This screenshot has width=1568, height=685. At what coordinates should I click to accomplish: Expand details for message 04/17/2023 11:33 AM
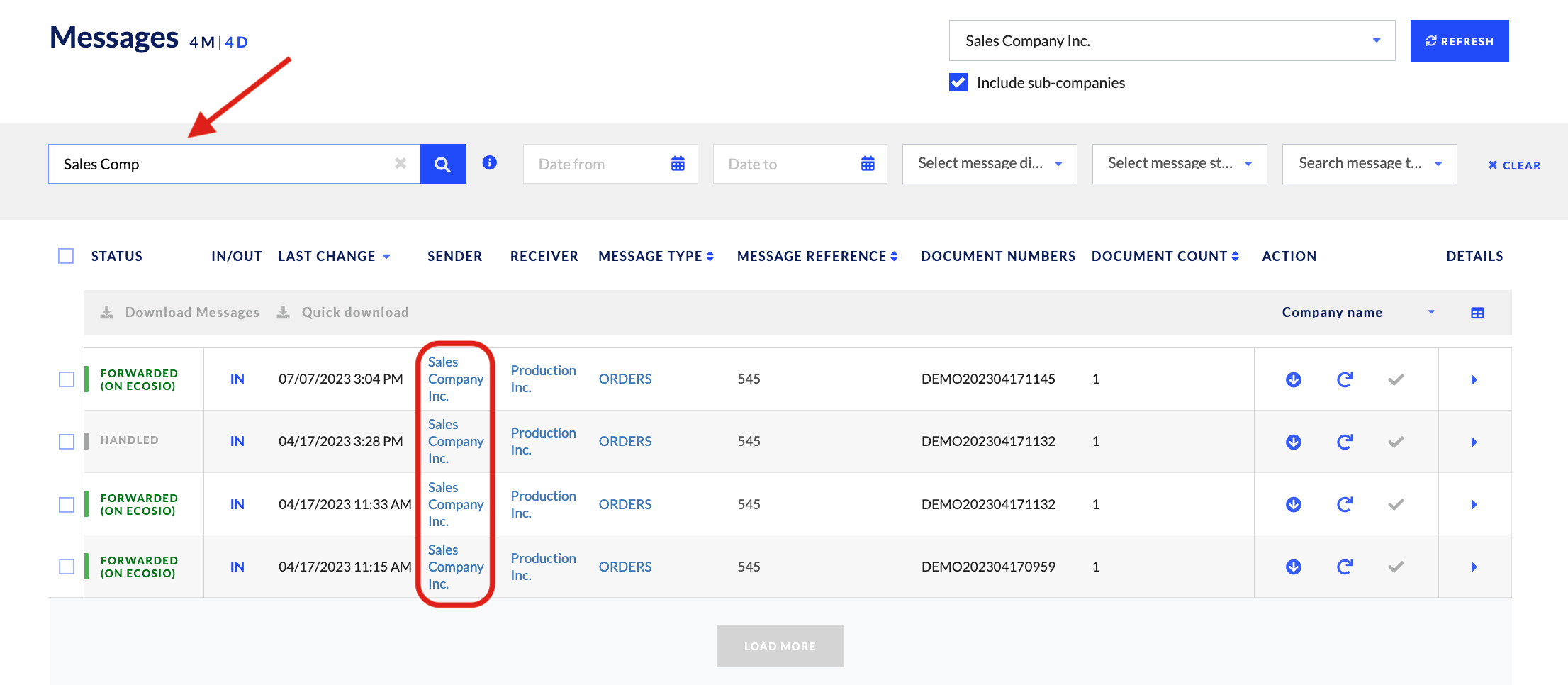click(1474, 504)
